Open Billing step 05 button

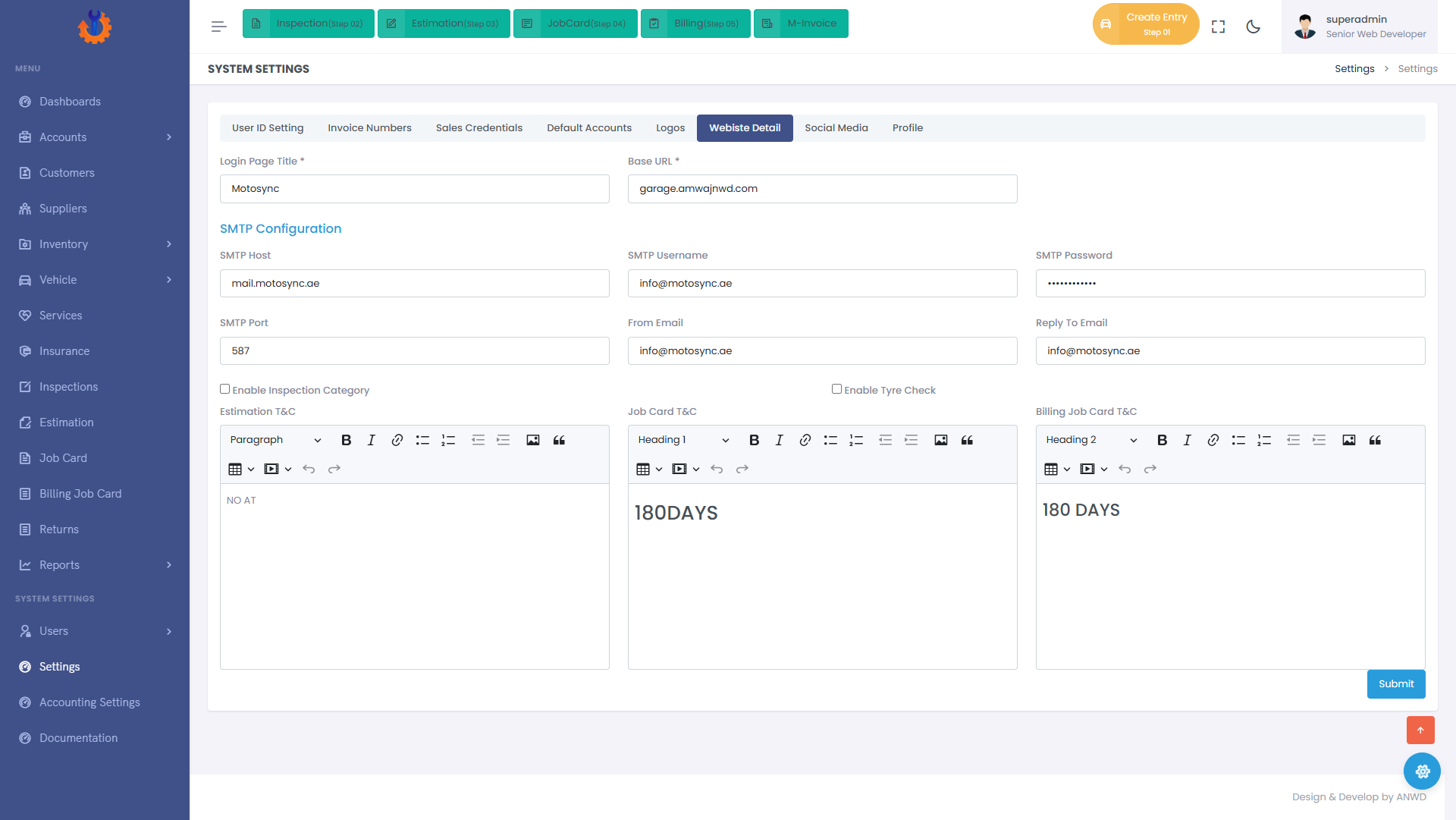tap(695, 24)
